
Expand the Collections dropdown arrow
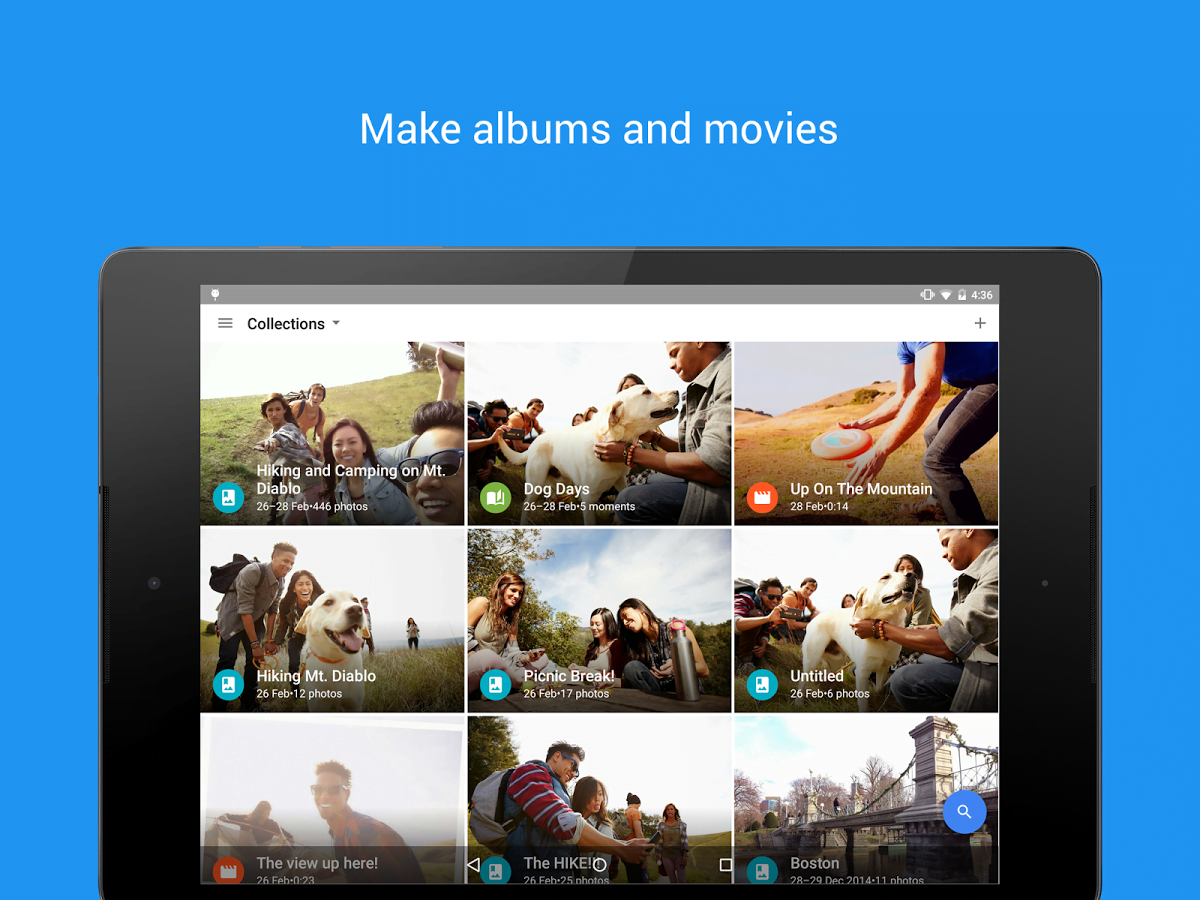(x=336, y=323)
